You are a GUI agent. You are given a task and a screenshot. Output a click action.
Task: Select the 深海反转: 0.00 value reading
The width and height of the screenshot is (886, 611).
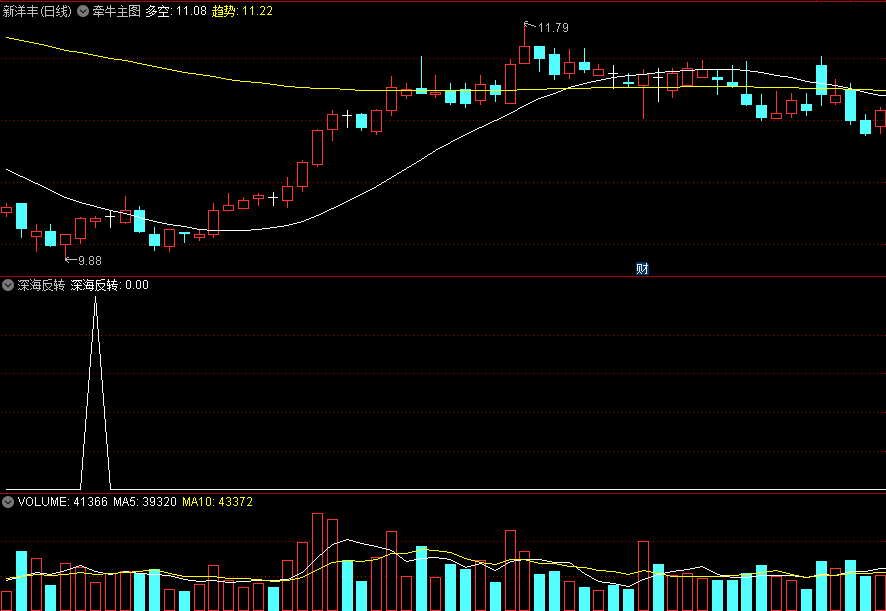[x=110, y=285]
